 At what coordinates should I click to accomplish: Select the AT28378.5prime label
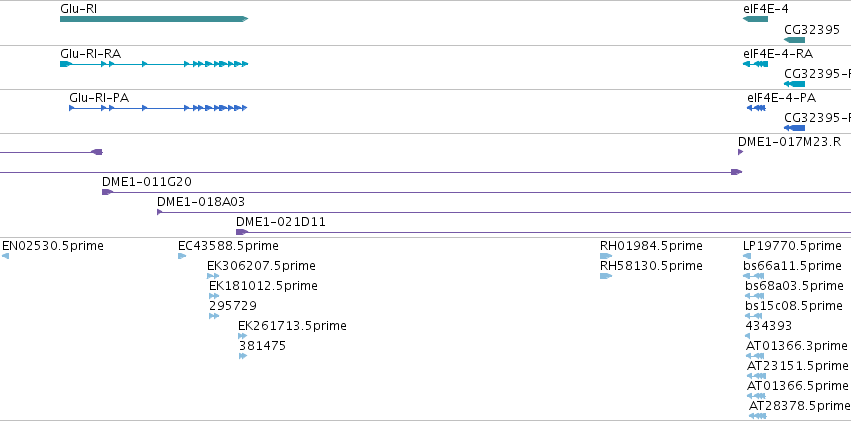pyautogui.click(x=800, y=406)
